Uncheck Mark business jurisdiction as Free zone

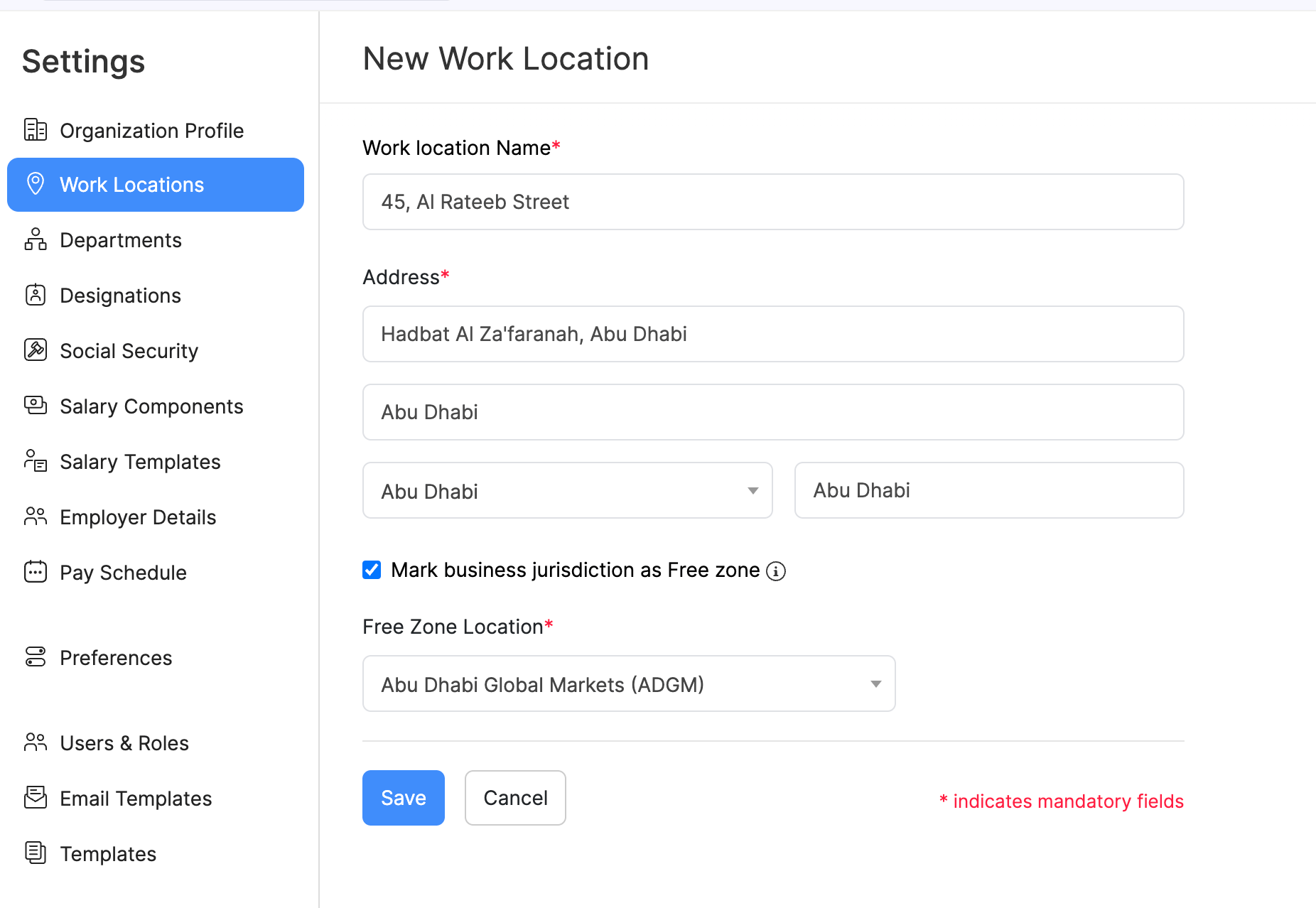click(x=372, y=570)
